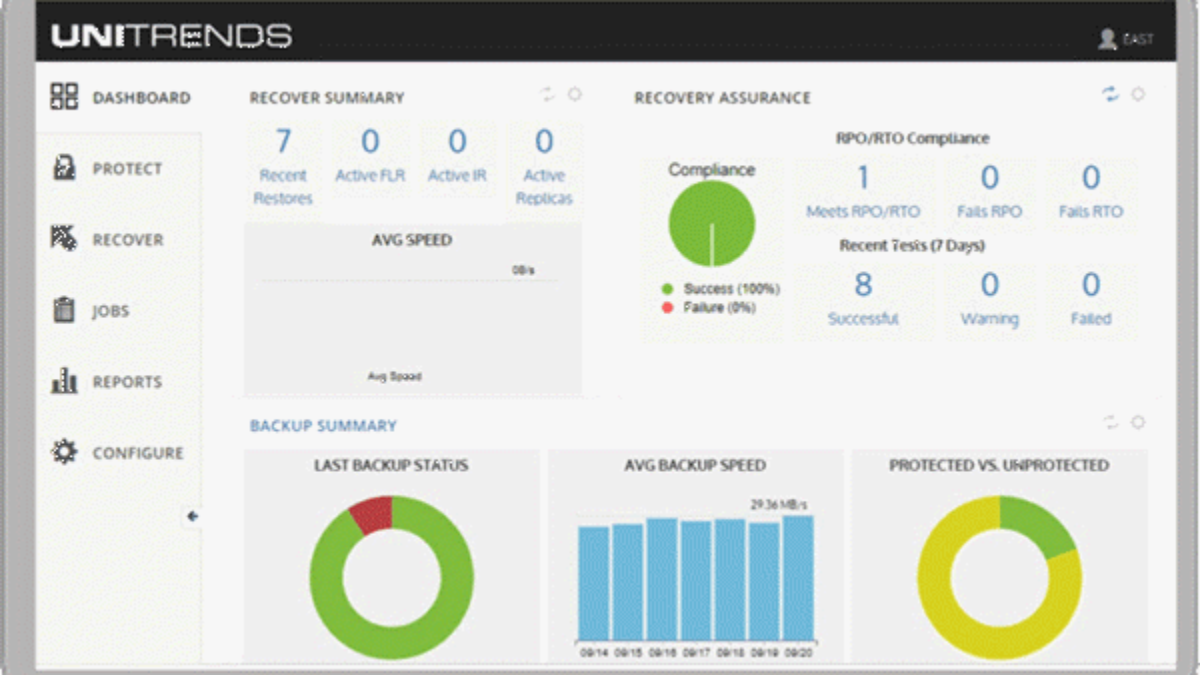Open Backup Summary panel settings circle

pyautogui.click(x=1138, y=422)
